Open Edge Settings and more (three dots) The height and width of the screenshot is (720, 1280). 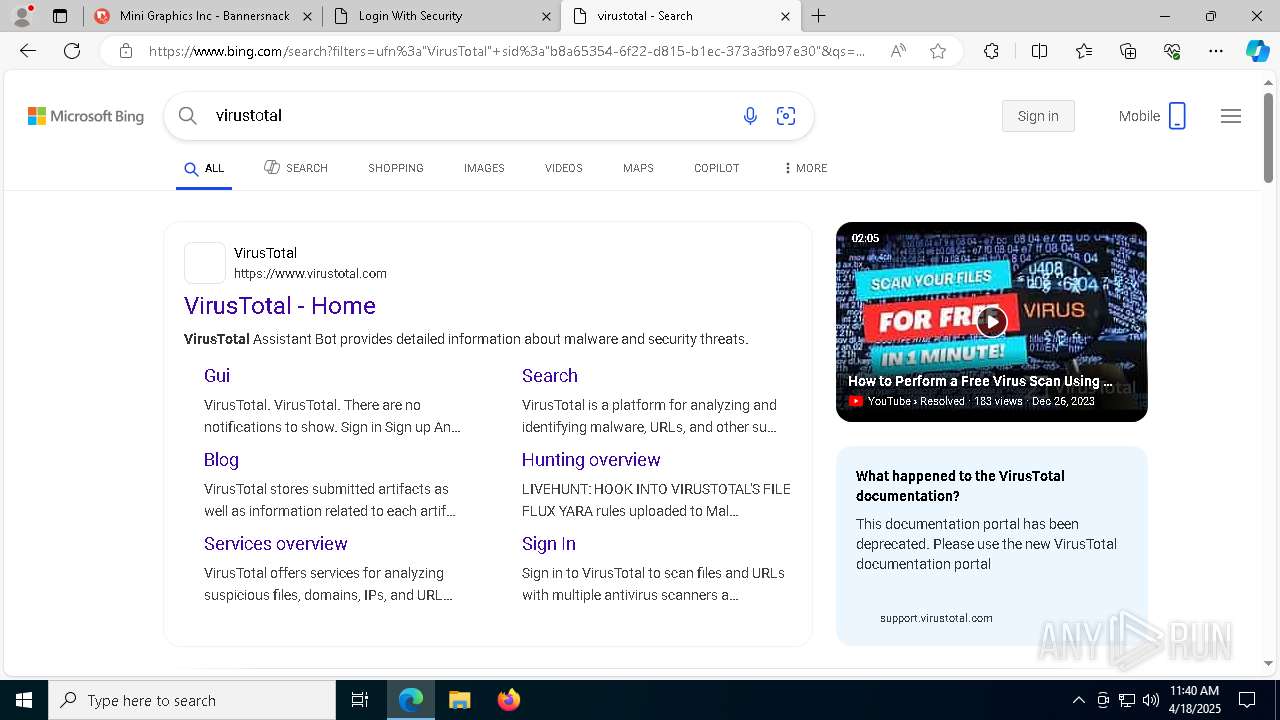(x=1216, y=51)
